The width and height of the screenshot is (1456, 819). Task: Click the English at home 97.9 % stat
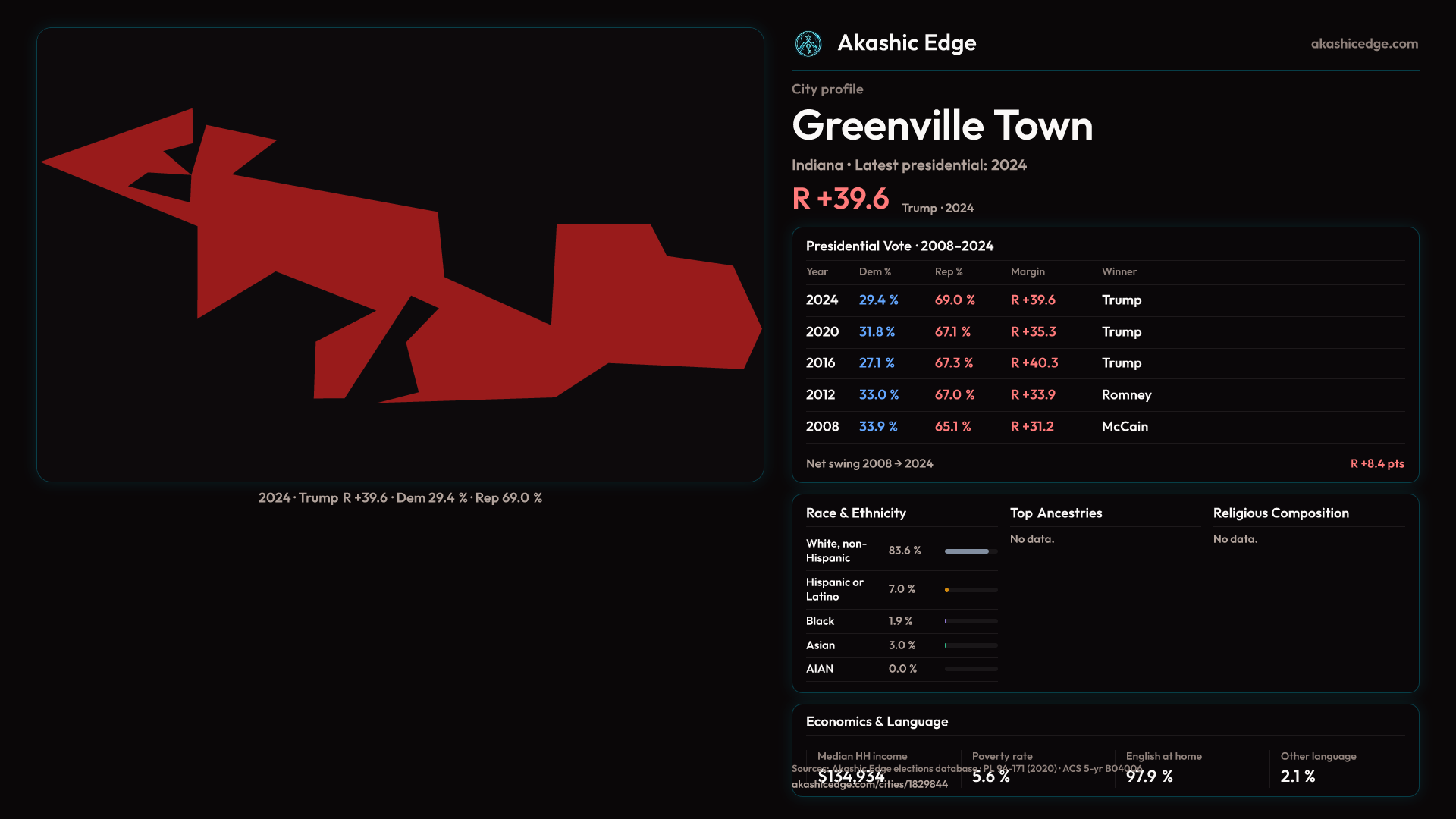[x=1149, y=777]
